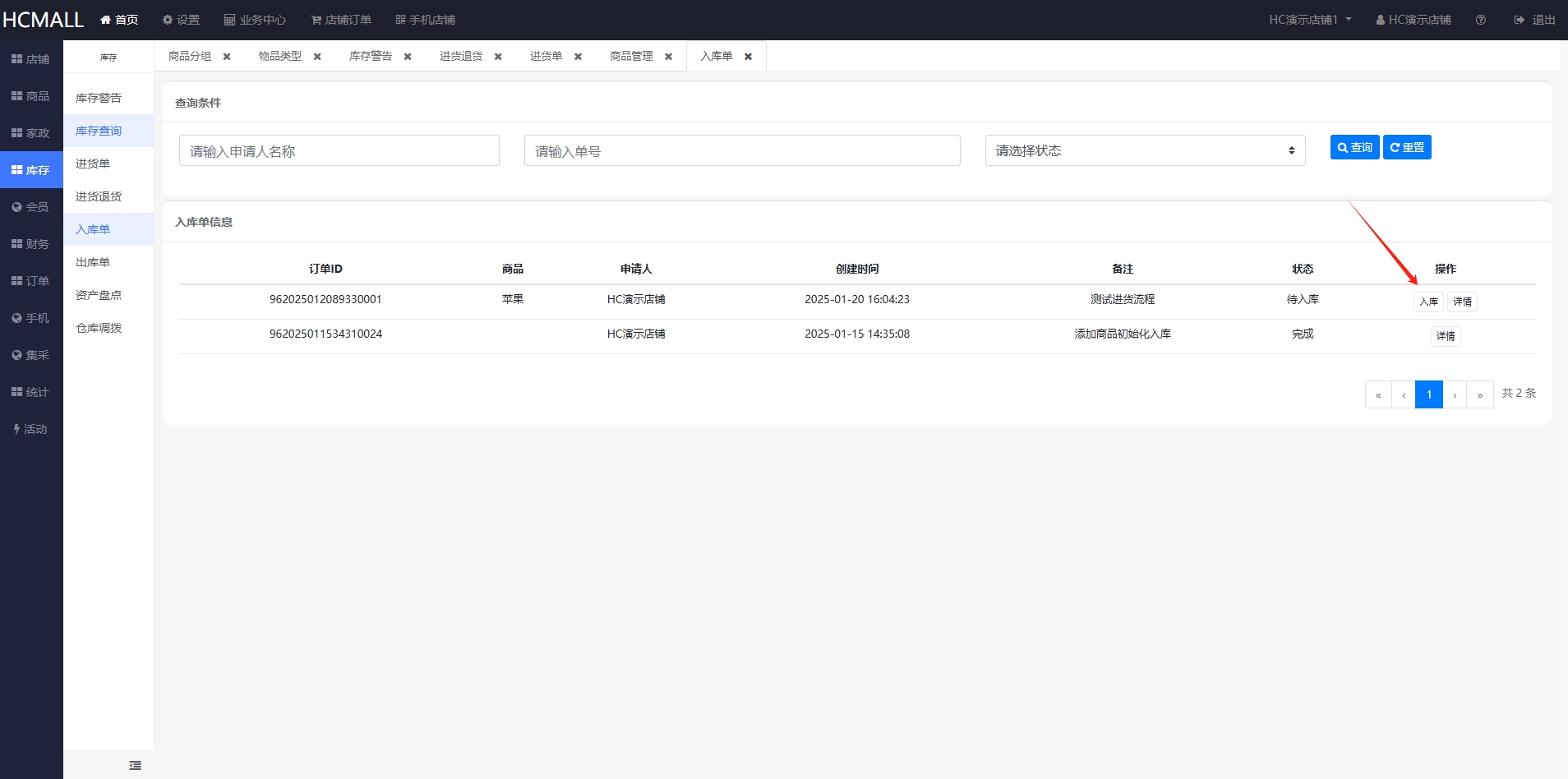The width and height of the screenshot is (1568, 779).
Task: Expand the 请选择状态 dropdown
Action: coord(1144,150)
